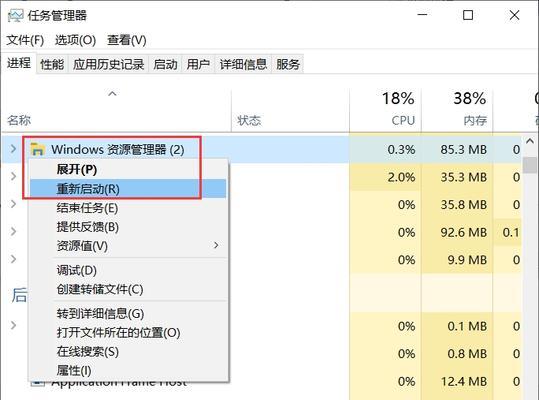Click the Task Manager title bar icon
Screen dimensions: 539x400
pos(15,16)
